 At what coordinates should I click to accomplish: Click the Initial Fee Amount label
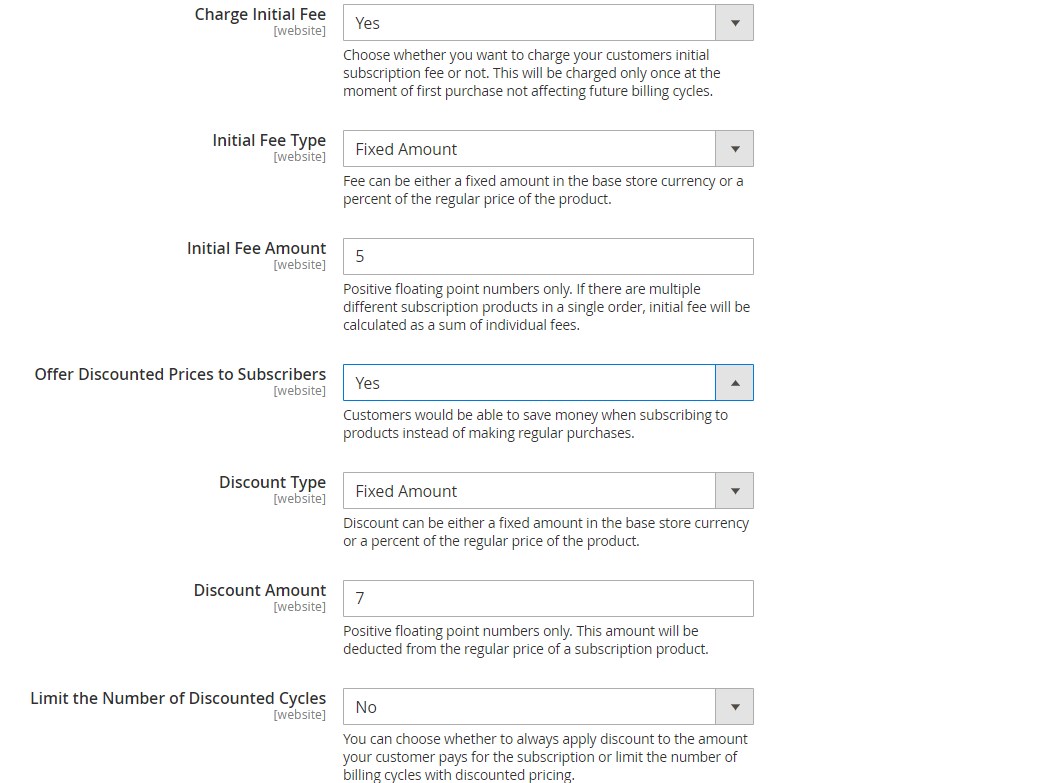point(256,248)
